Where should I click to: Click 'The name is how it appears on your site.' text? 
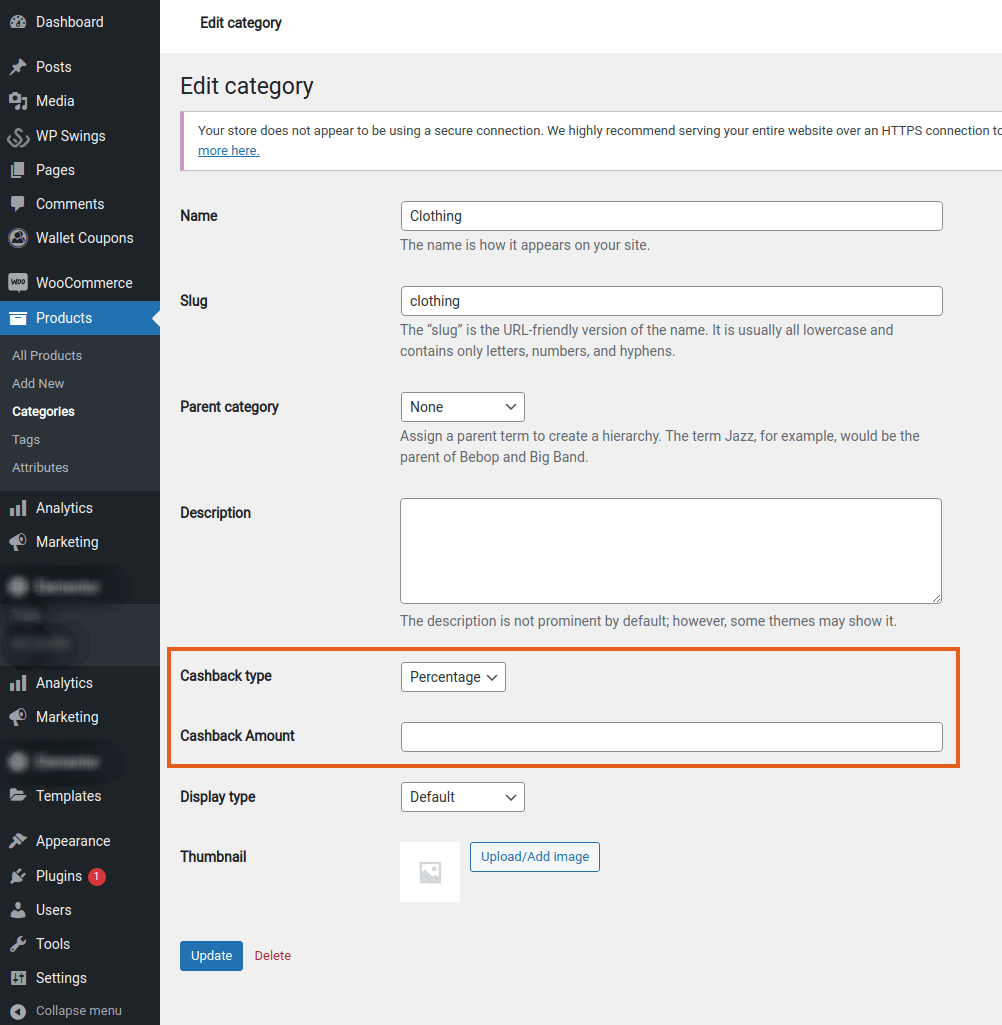tap(525, 245)
